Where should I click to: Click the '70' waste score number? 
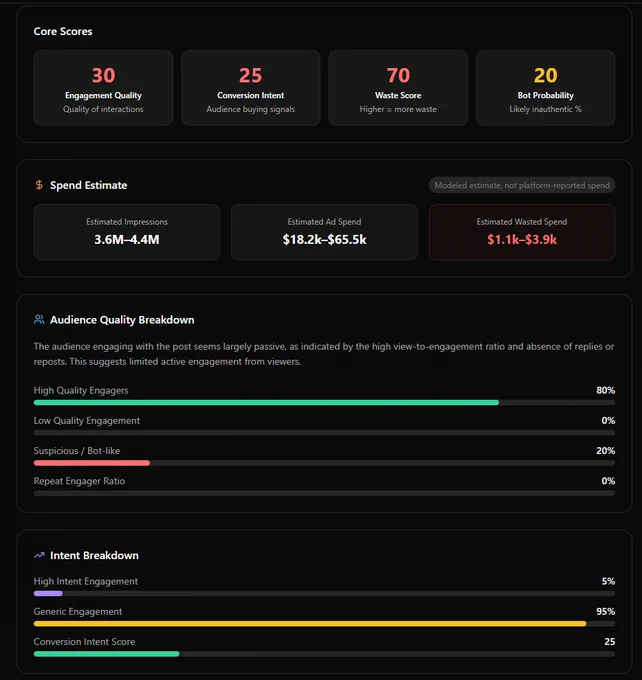click(x=398, y=75)
